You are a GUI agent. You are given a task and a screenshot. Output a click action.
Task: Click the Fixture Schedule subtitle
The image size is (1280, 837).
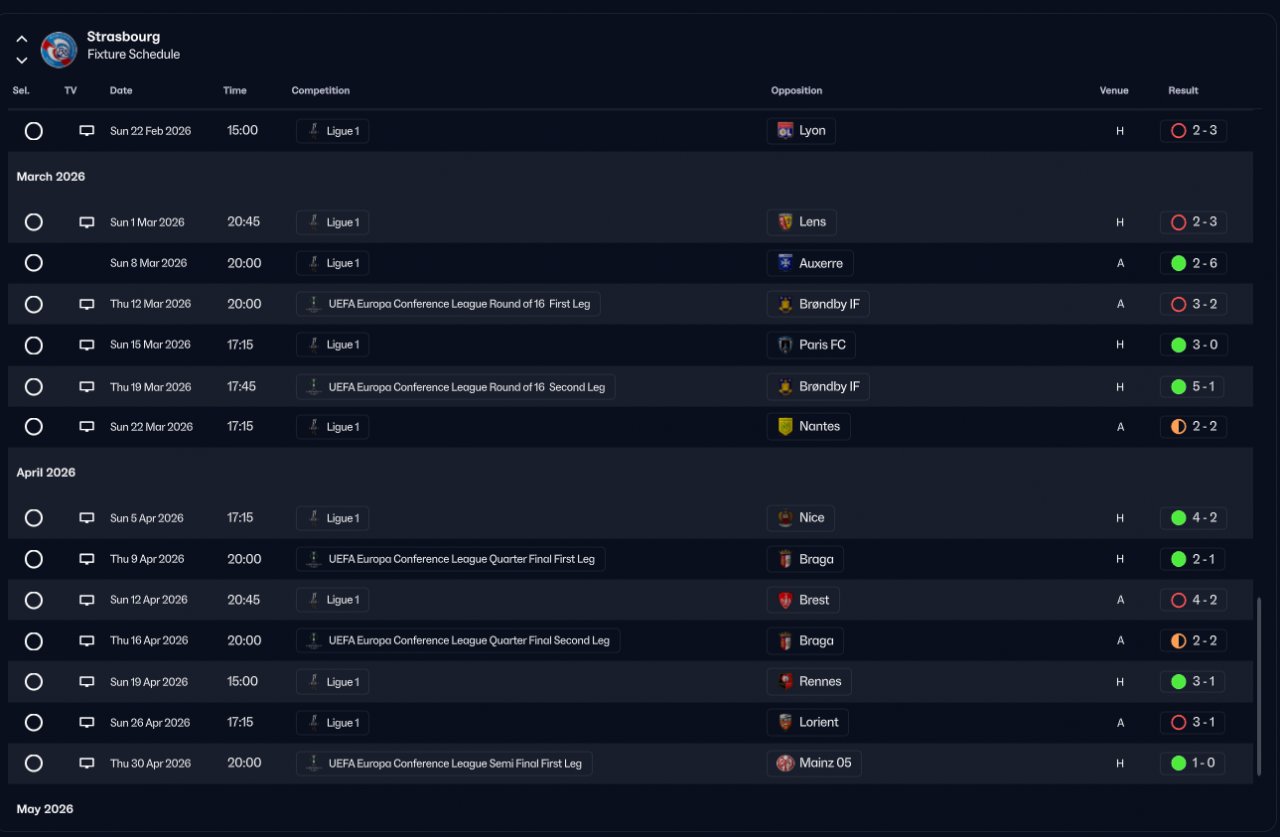(x=133, y=55)
